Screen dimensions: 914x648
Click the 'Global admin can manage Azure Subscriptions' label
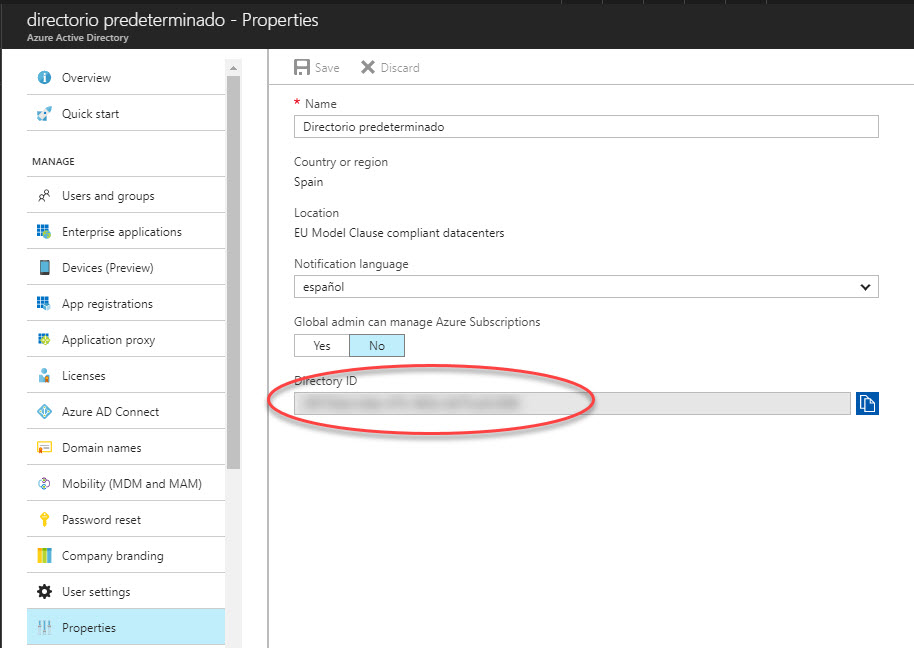pos(417,322)
